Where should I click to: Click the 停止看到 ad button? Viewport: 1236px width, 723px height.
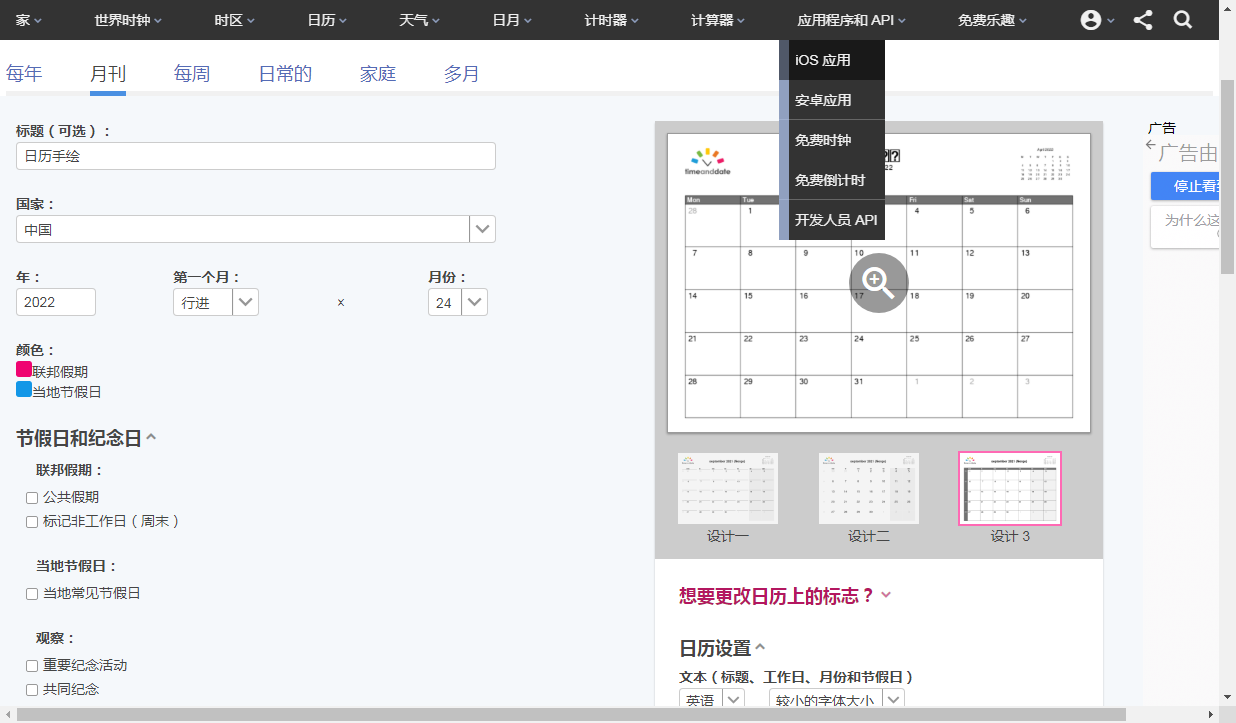click(1185, 186)
